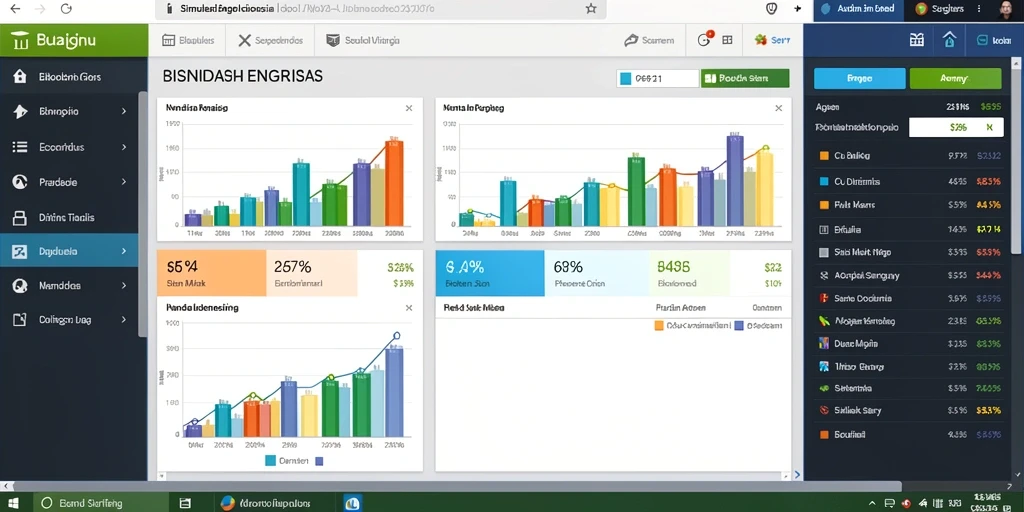Click the blue Eragaa button in right panel
This screenshot has width=1024, height=512.
point(859,78)
